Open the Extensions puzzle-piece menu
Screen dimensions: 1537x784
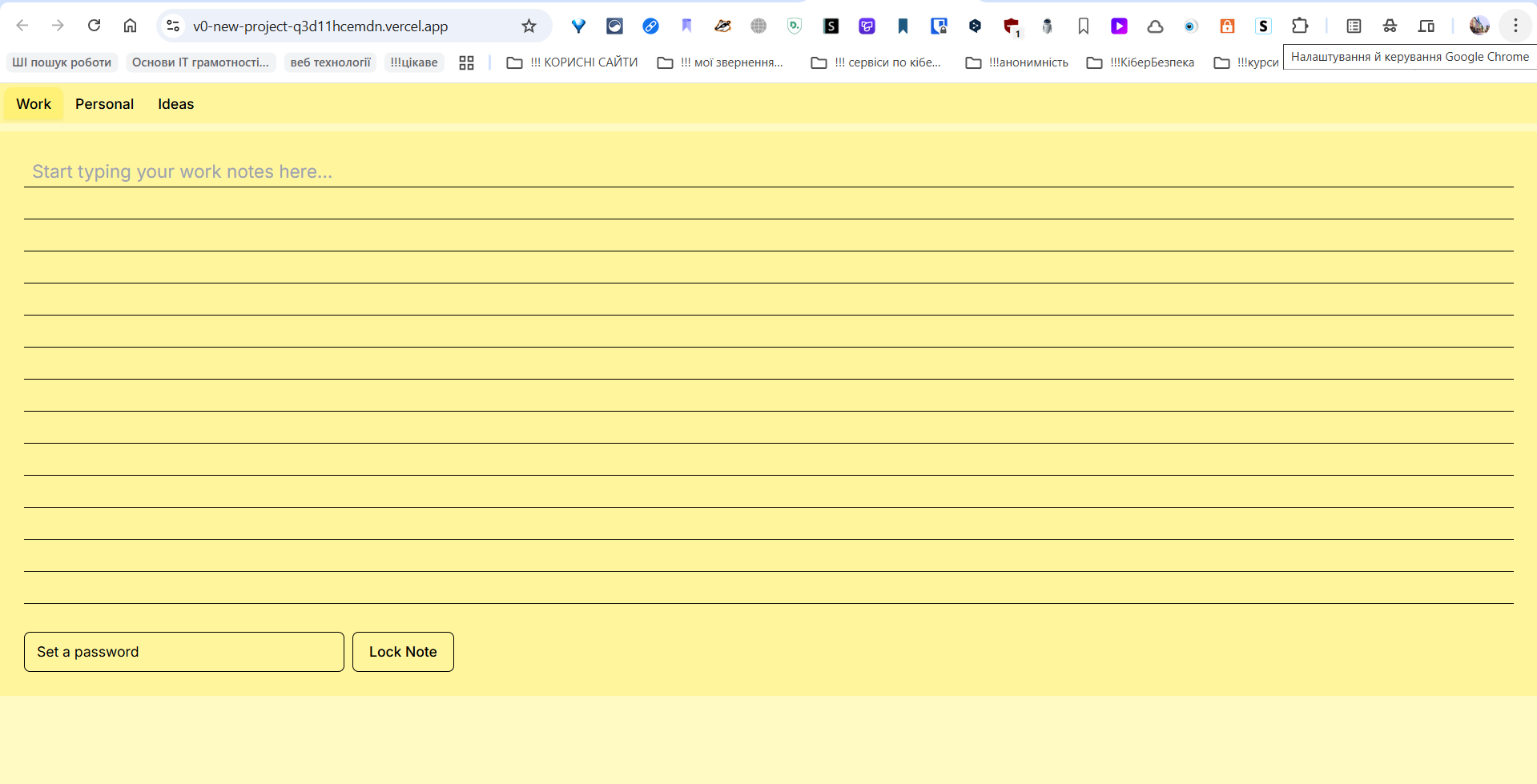[x=1300, y=26]
